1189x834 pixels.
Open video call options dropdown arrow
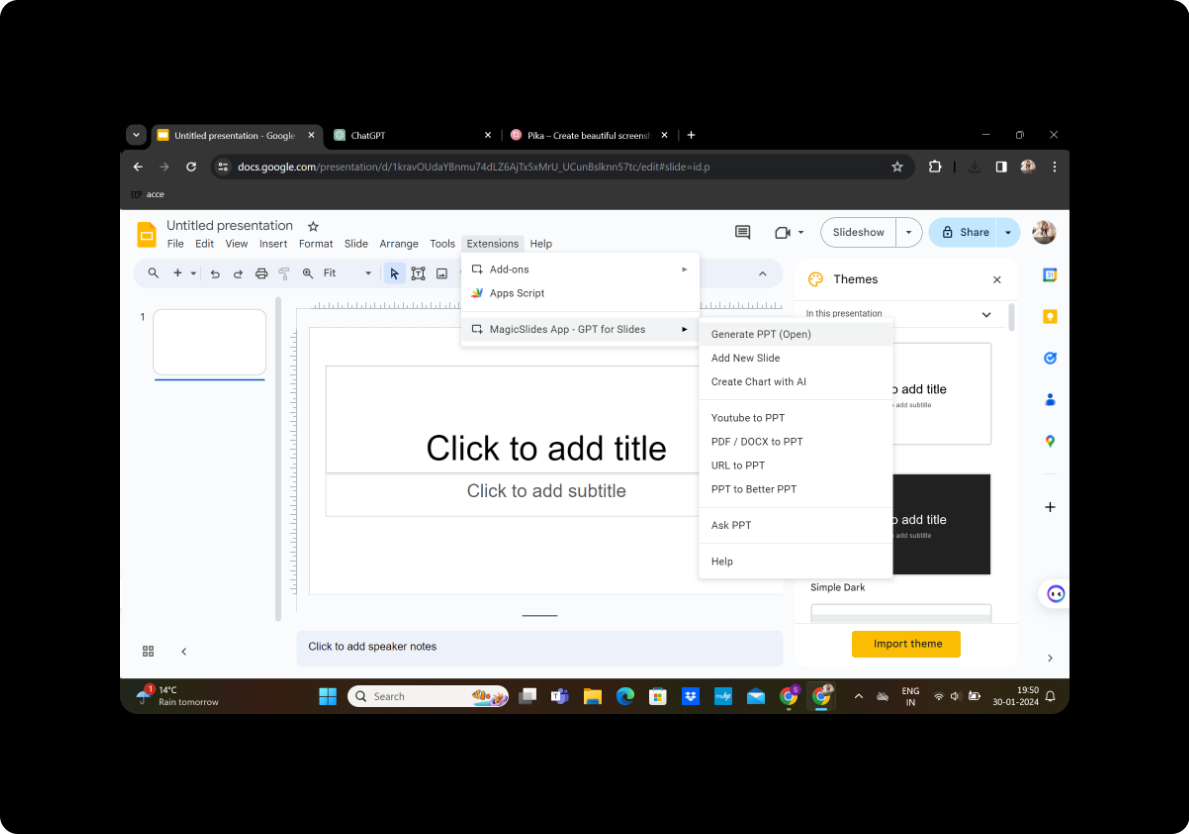801,233
